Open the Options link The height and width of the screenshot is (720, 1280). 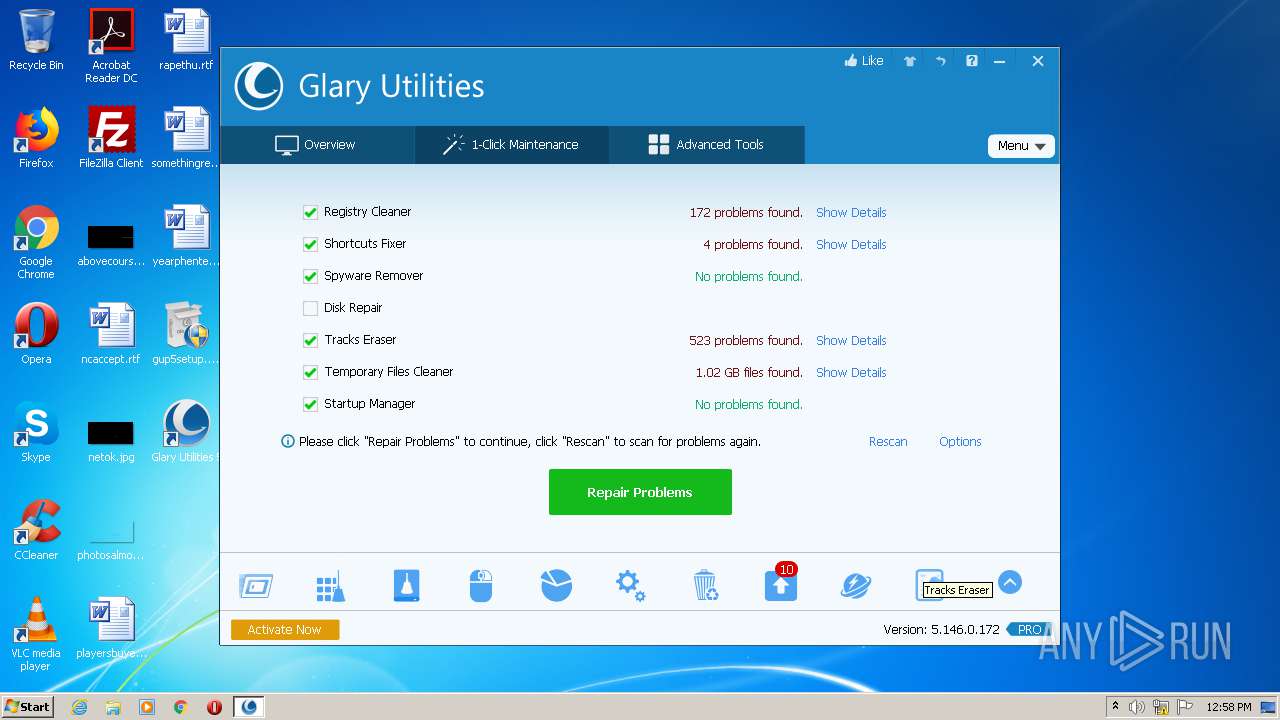tap(960, 441)
